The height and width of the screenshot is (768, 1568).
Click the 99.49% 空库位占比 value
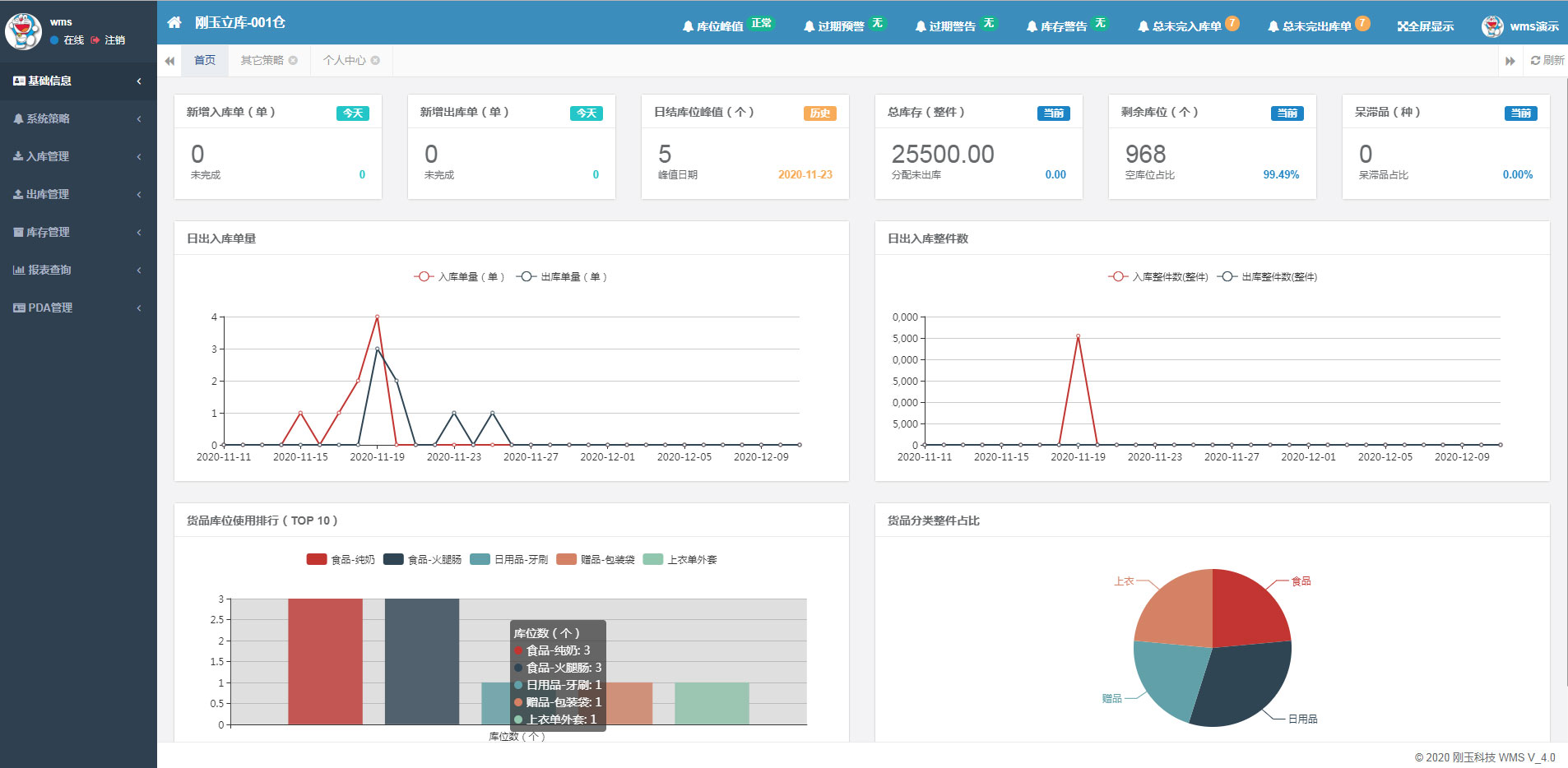1281,174
